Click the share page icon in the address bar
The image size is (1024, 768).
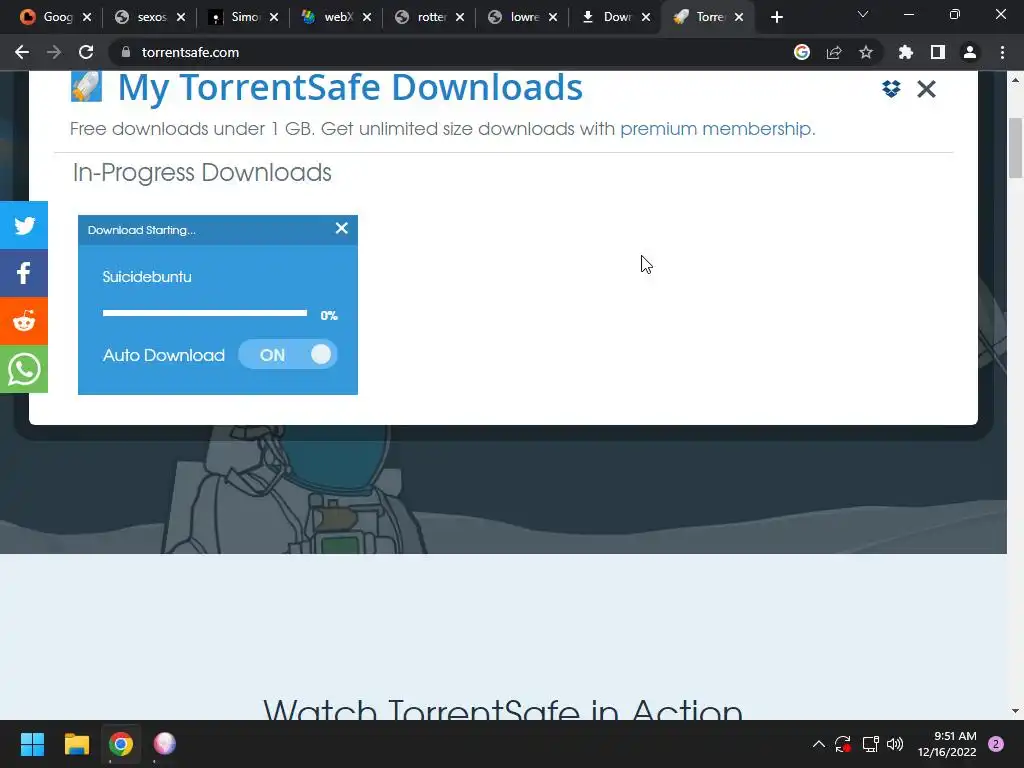834,52
